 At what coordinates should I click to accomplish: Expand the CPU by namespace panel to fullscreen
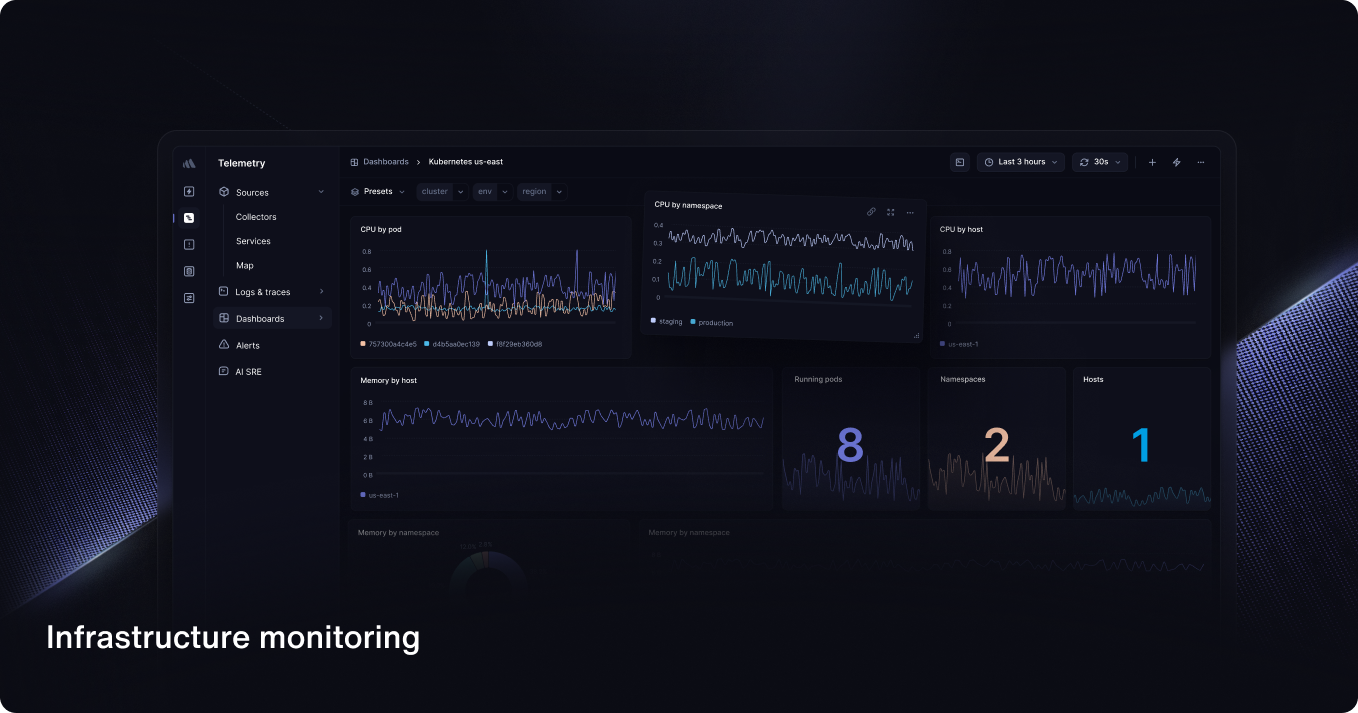pyautogui.click(x=891, y=212)
